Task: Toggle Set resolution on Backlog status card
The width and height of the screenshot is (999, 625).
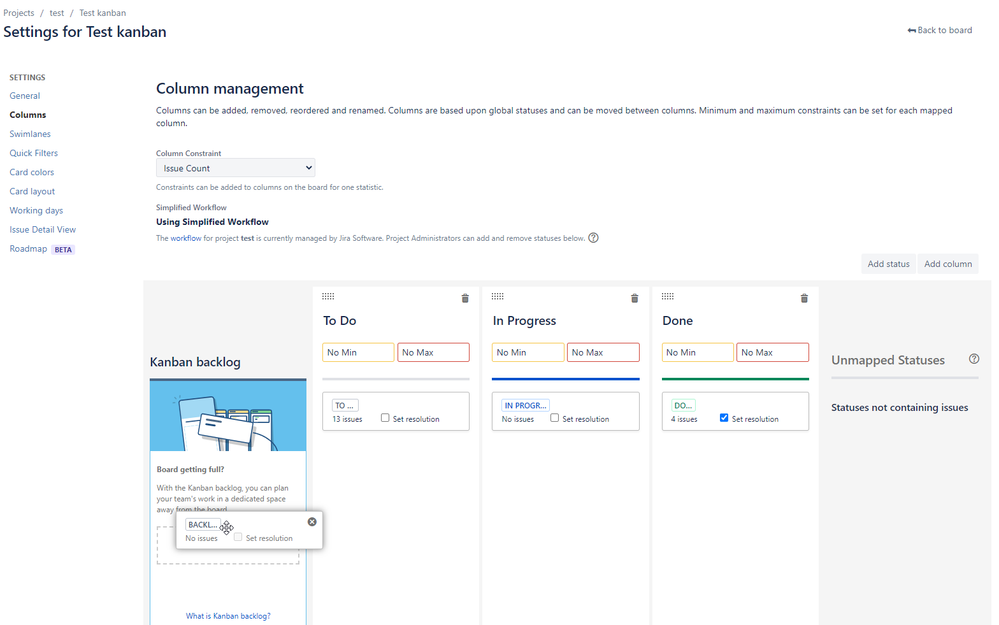Action: pyautogui.click(x=238, y=537)
